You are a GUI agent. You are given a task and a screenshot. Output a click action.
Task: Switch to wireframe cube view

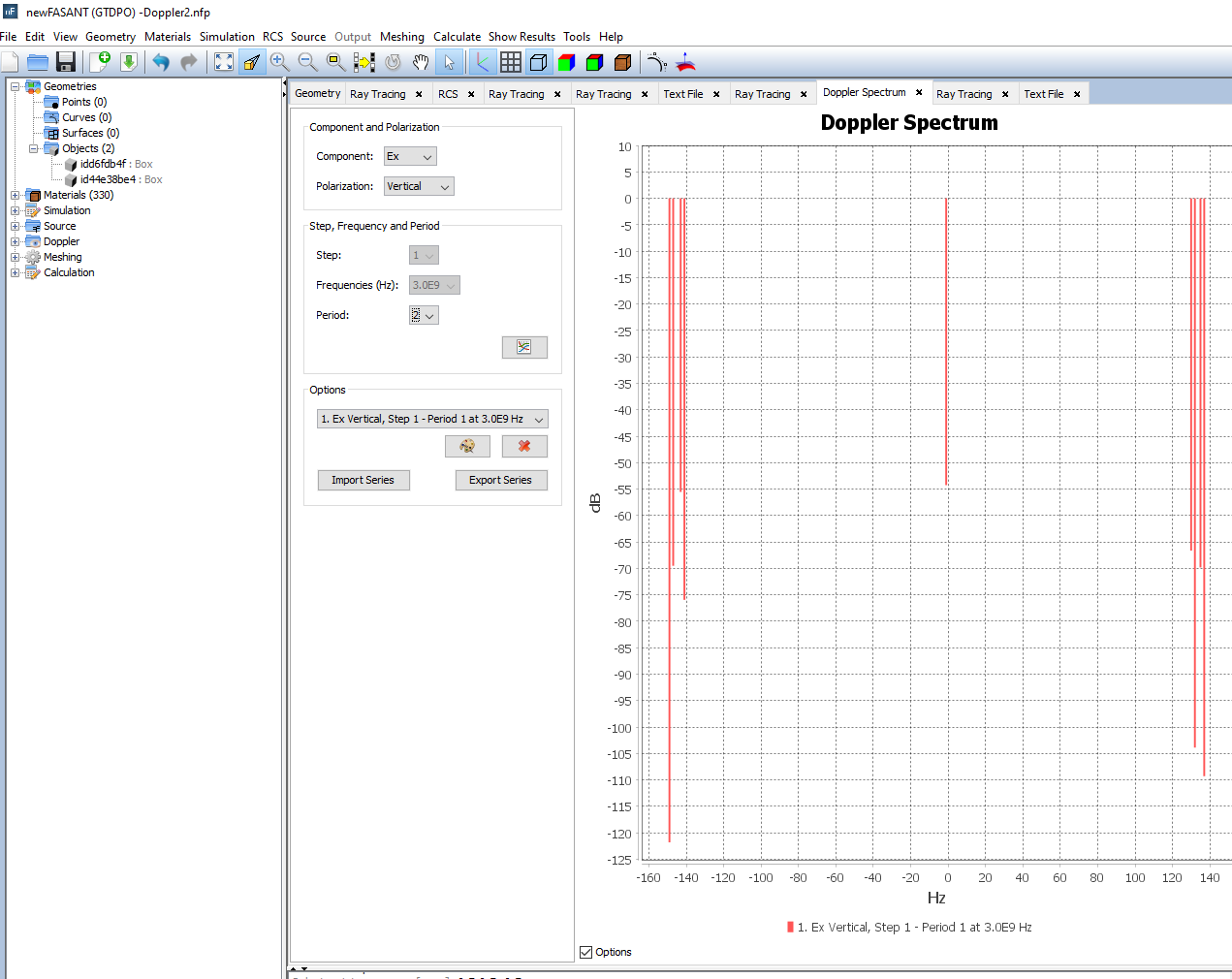pyautogui.click(x=539, y=63)
